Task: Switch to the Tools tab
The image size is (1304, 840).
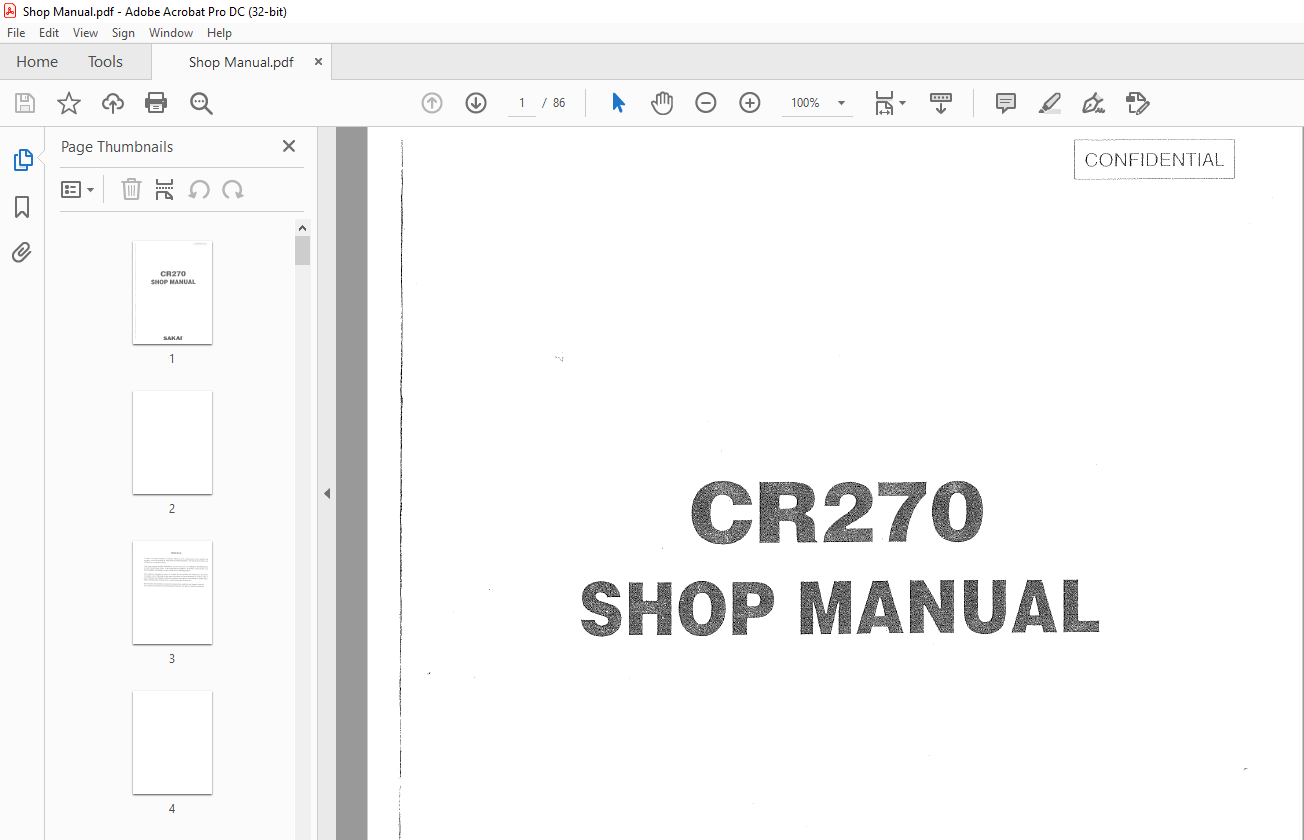Action: pyautogui.click(x=105, y=62)
